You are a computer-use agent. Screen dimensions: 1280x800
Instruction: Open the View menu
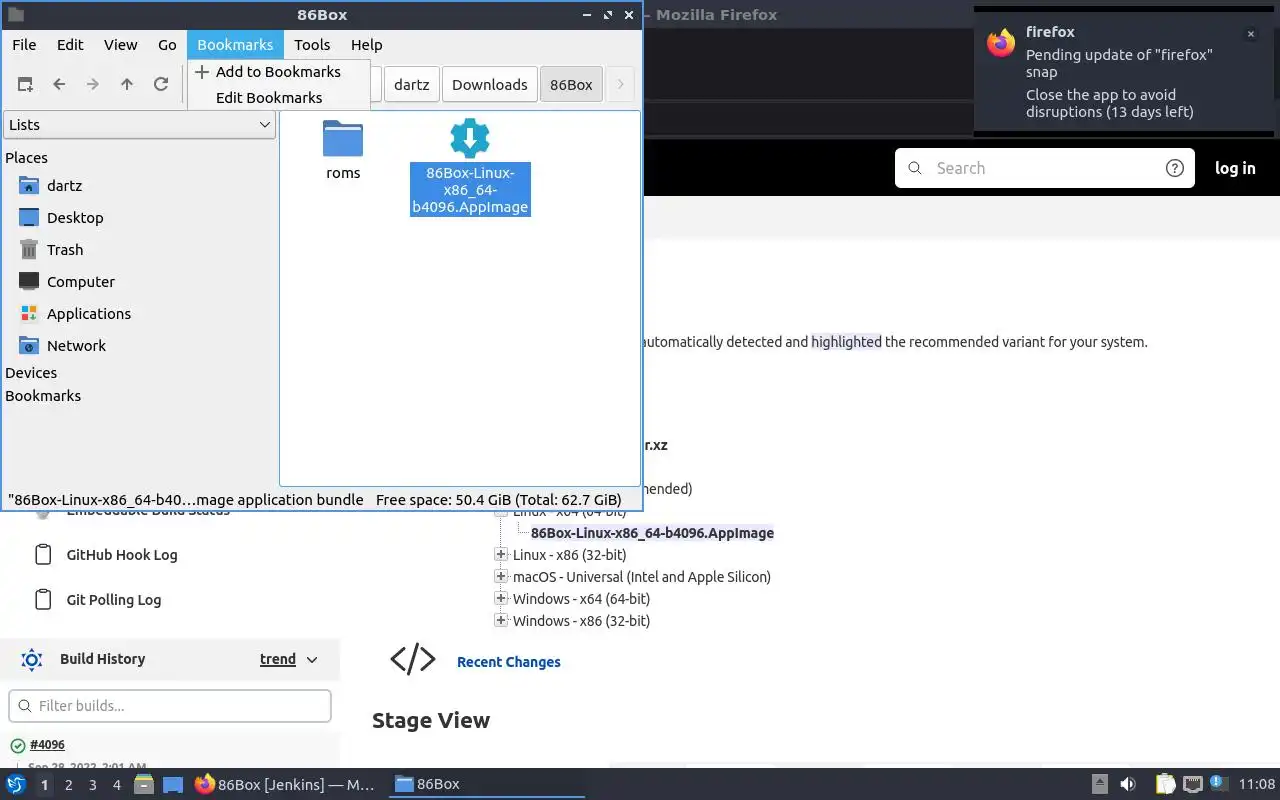[x=121, y=45]
